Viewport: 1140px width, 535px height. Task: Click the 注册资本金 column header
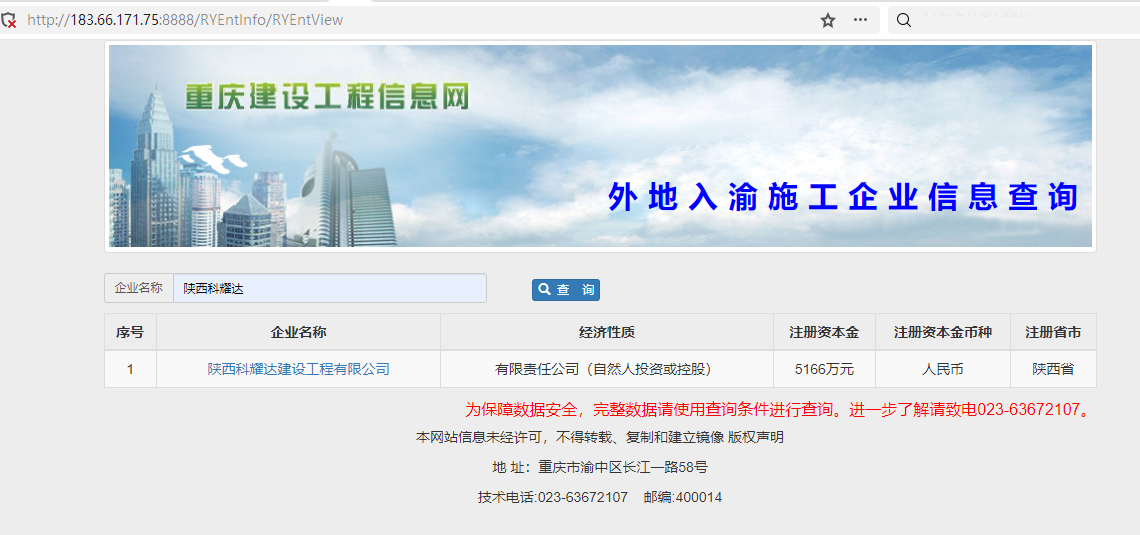point(824,332)
